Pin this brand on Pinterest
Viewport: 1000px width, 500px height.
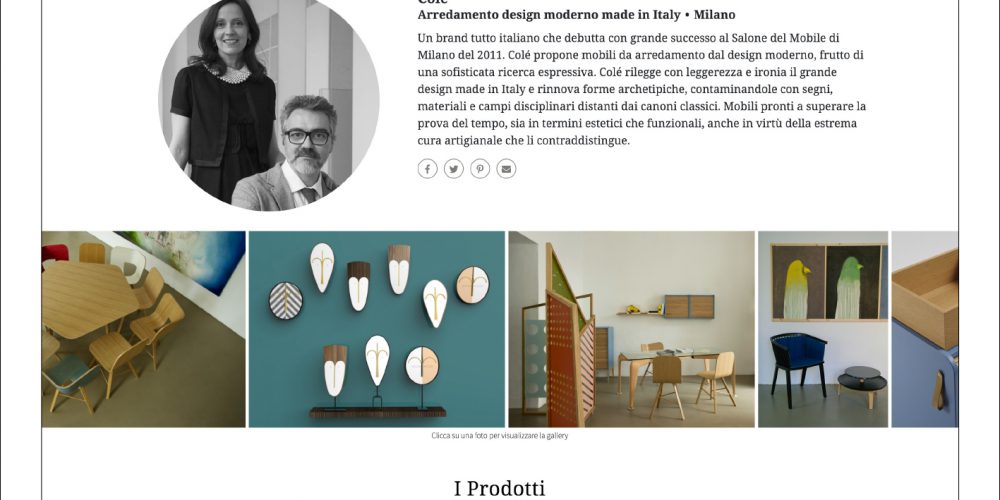tap(480, 169)
